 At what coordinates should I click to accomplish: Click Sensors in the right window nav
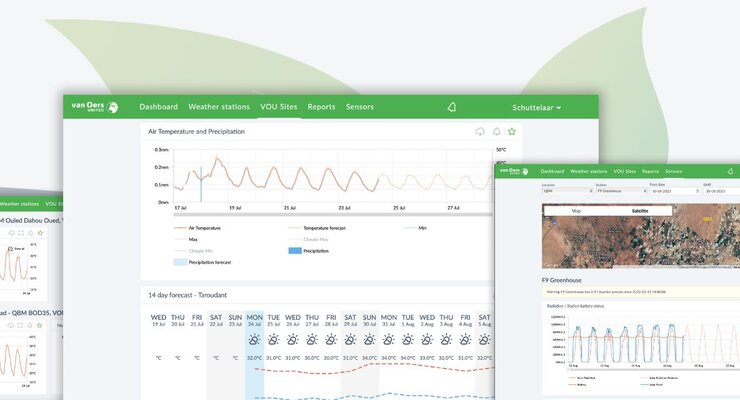point(673,171)
